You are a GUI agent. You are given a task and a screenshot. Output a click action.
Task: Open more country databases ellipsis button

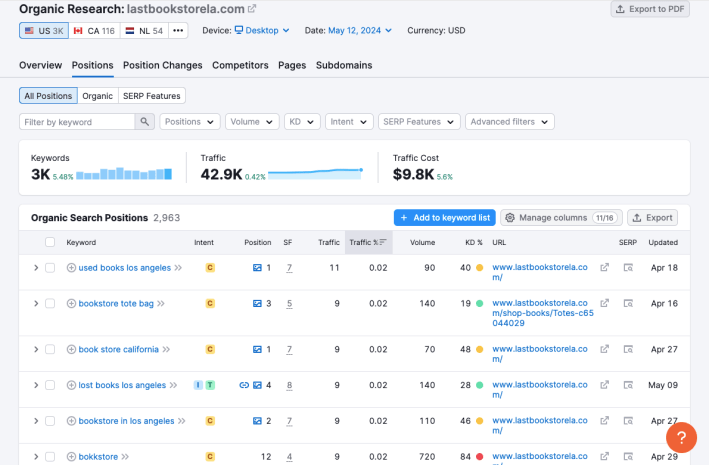pos(178,31)
